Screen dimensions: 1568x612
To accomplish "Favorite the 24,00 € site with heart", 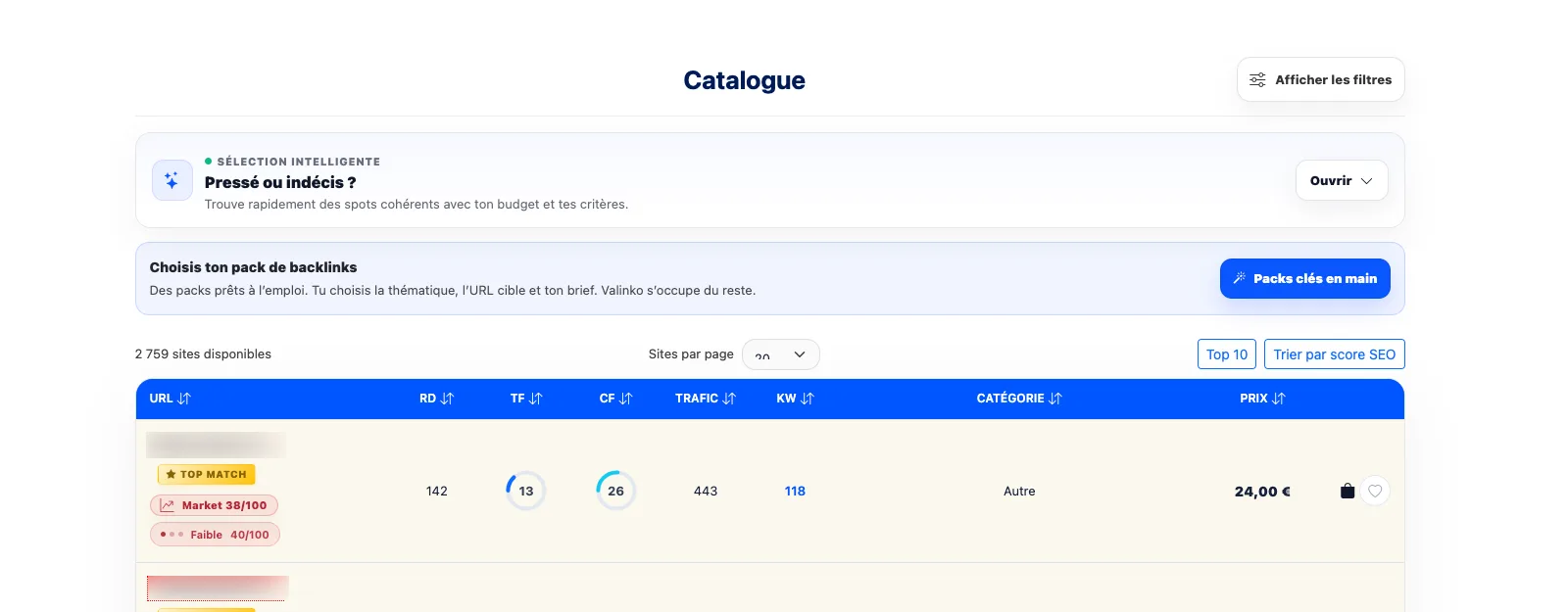I will pos(1375,491).
